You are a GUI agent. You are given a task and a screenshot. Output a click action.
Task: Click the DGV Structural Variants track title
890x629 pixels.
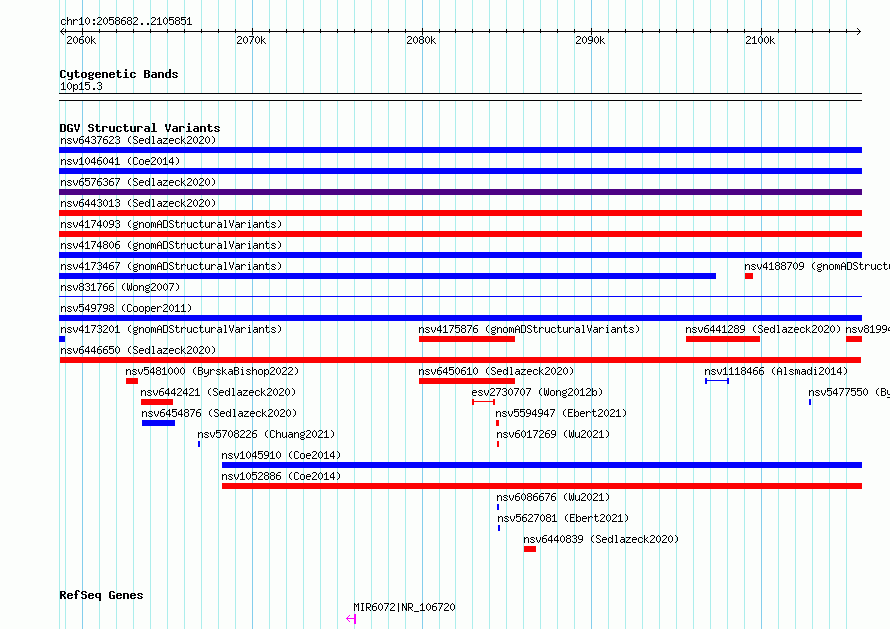[x=140, y=128]
